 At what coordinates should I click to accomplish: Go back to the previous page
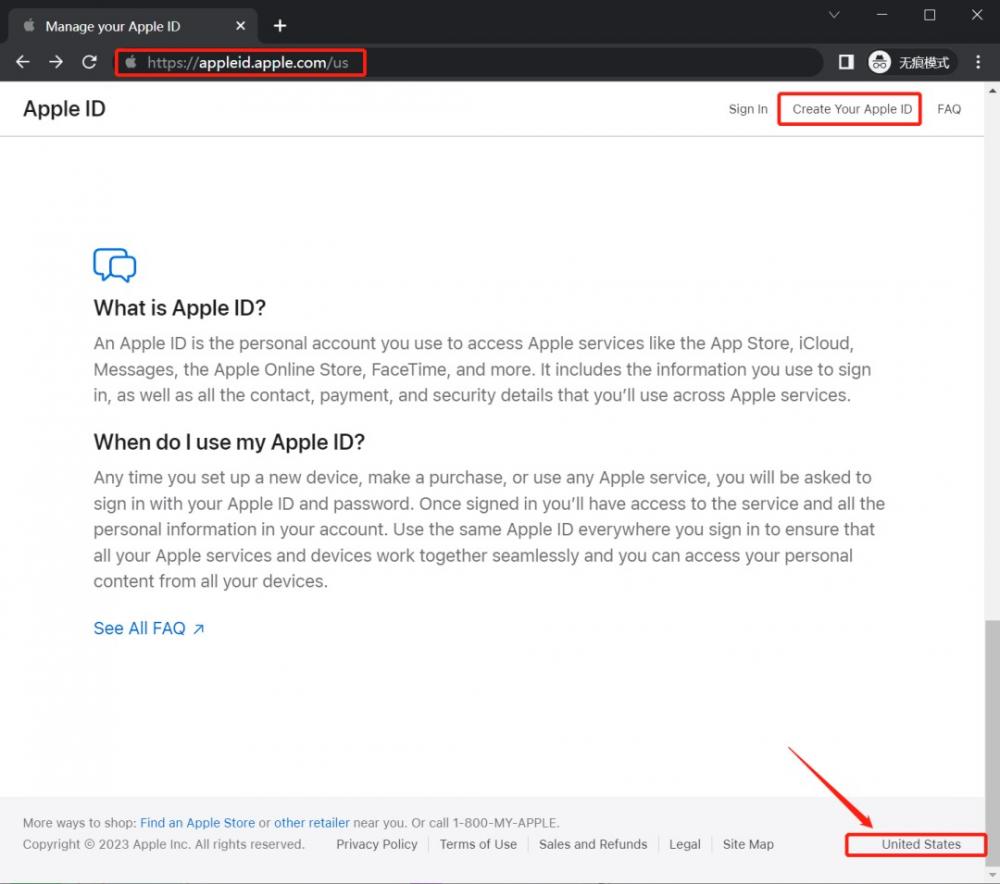pos(23,62)
